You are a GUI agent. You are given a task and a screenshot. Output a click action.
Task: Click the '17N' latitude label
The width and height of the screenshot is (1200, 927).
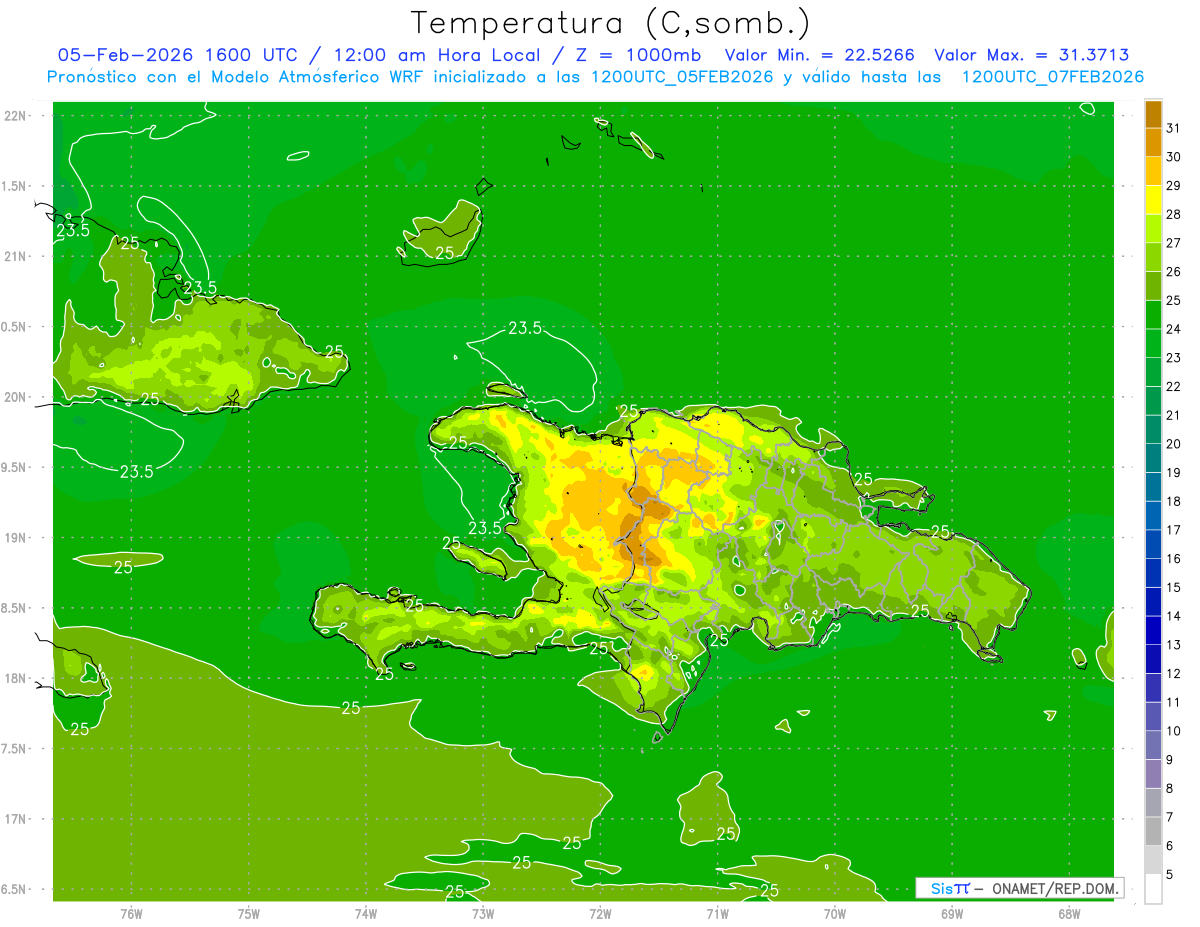(15, 819)
